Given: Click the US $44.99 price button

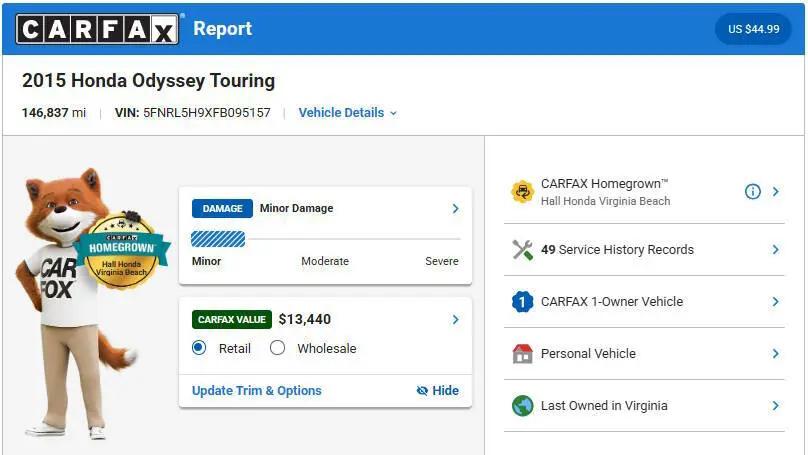Looking at the screenshot, I should click(753, 29).
